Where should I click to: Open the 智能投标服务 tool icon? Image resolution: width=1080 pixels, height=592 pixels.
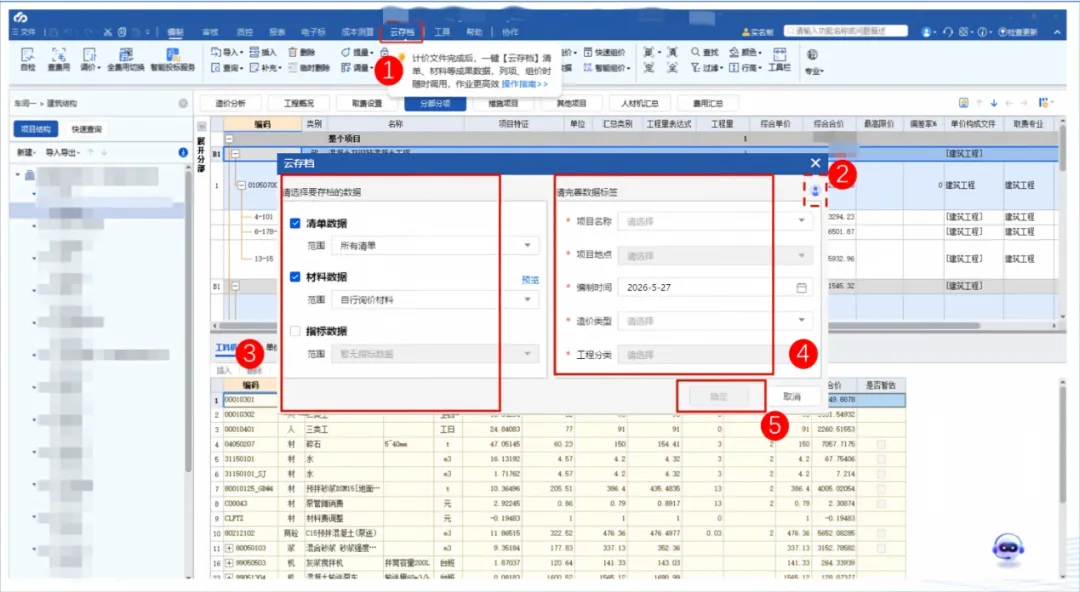pyautogui.click(x=172, y=59)
